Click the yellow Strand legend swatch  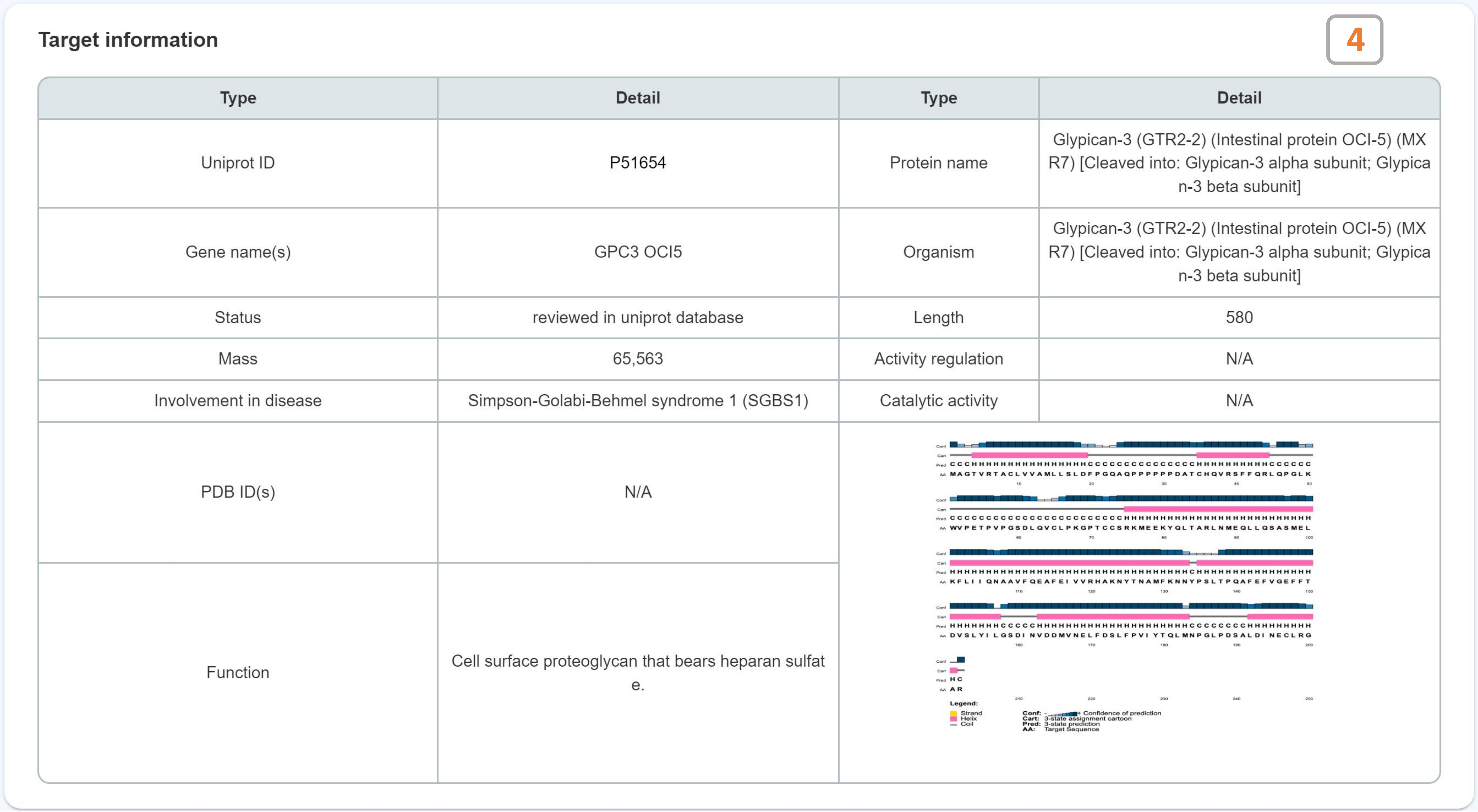[x=954, y=713]
